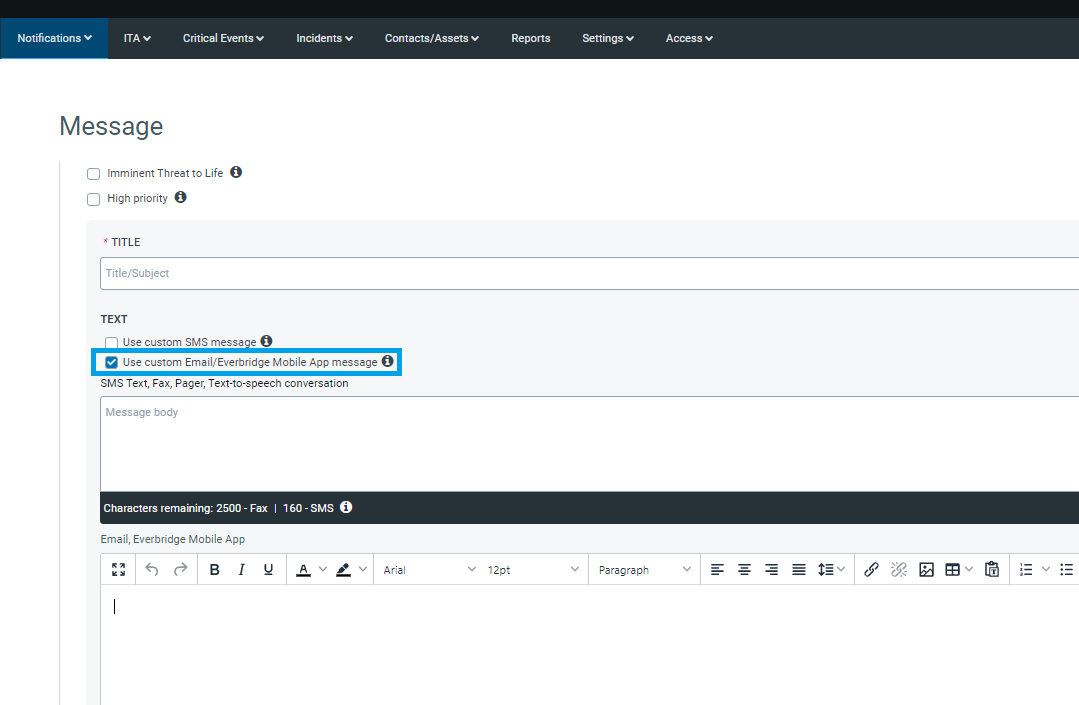Open the 12pt font size dropdown
The image size is (1079, 705).
(532, 570)
